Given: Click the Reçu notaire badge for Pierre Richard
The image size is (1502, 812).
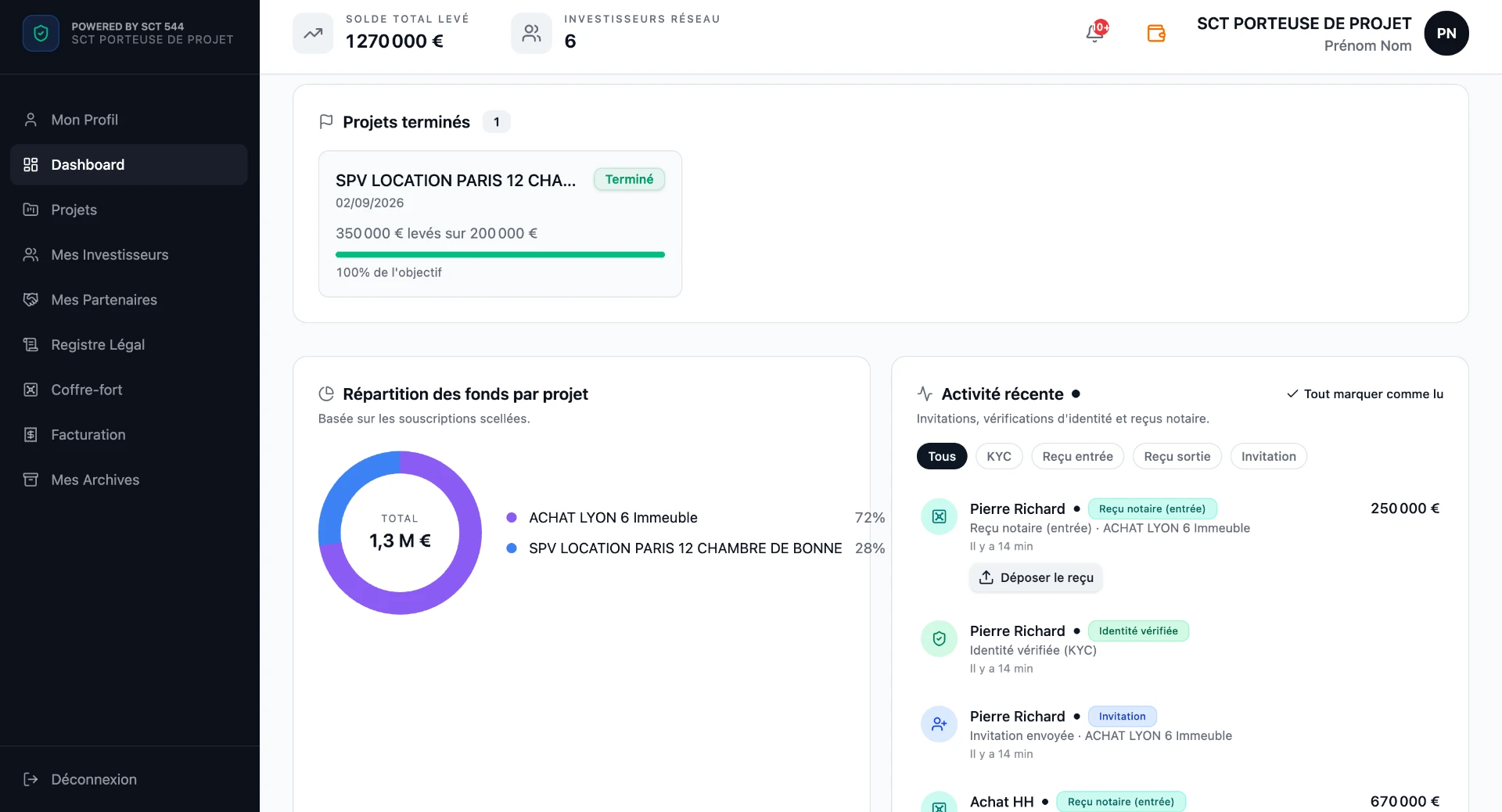Looking at the screenshot, I should pos(1152,508).
